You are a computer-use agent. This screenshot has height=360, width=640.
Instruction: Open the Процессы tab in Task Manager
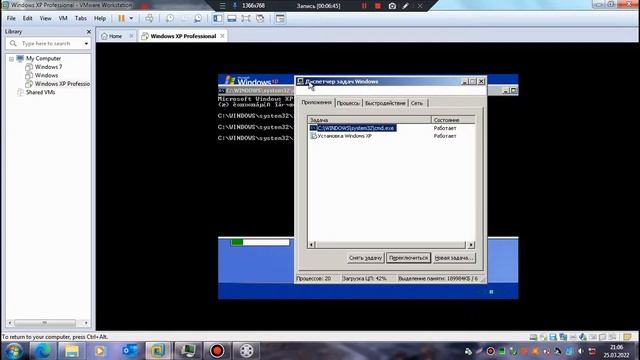[348, 103]
